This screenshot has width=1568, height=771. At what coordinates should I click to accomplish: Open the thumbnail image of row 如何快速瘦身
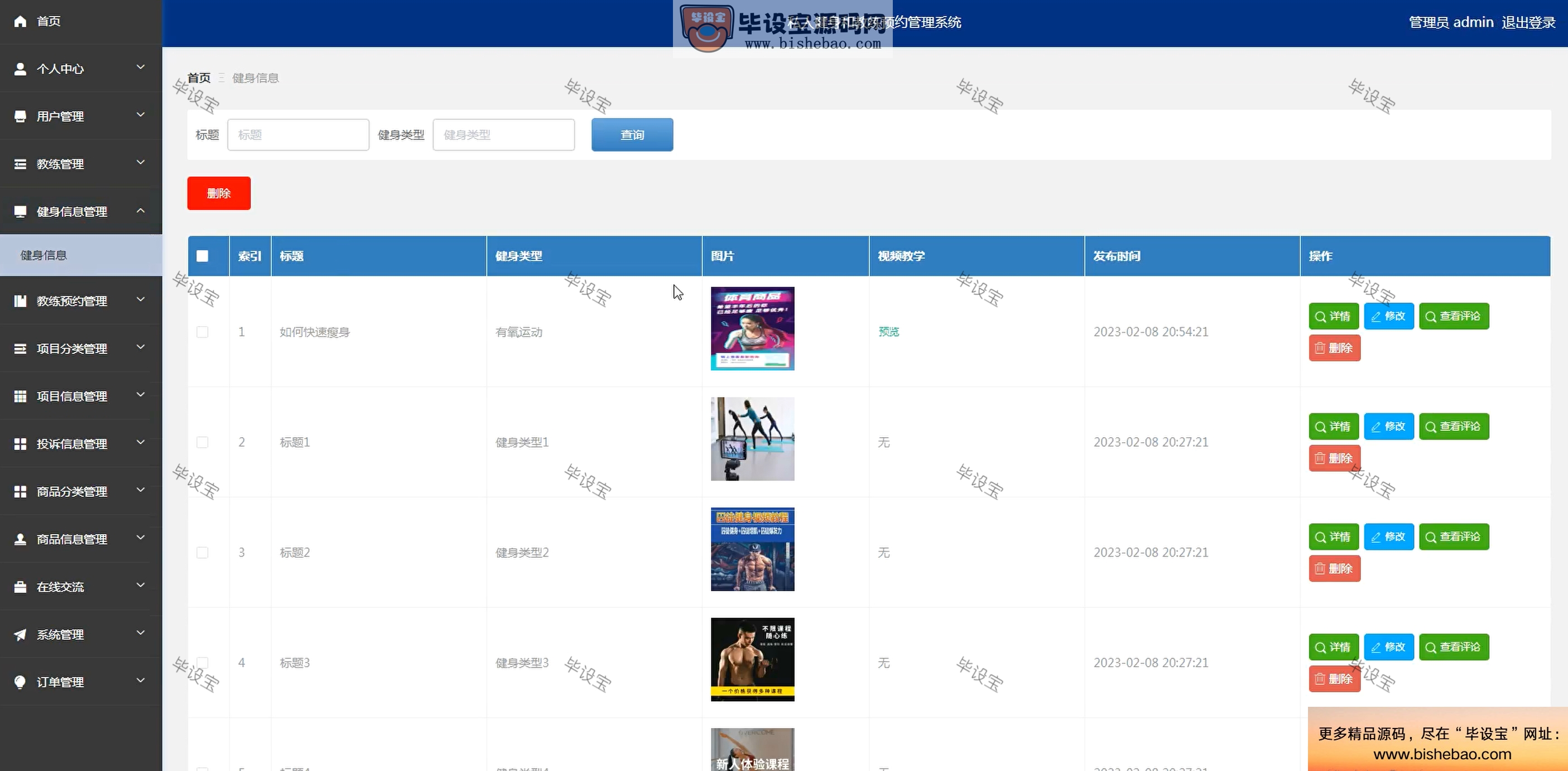752,328
